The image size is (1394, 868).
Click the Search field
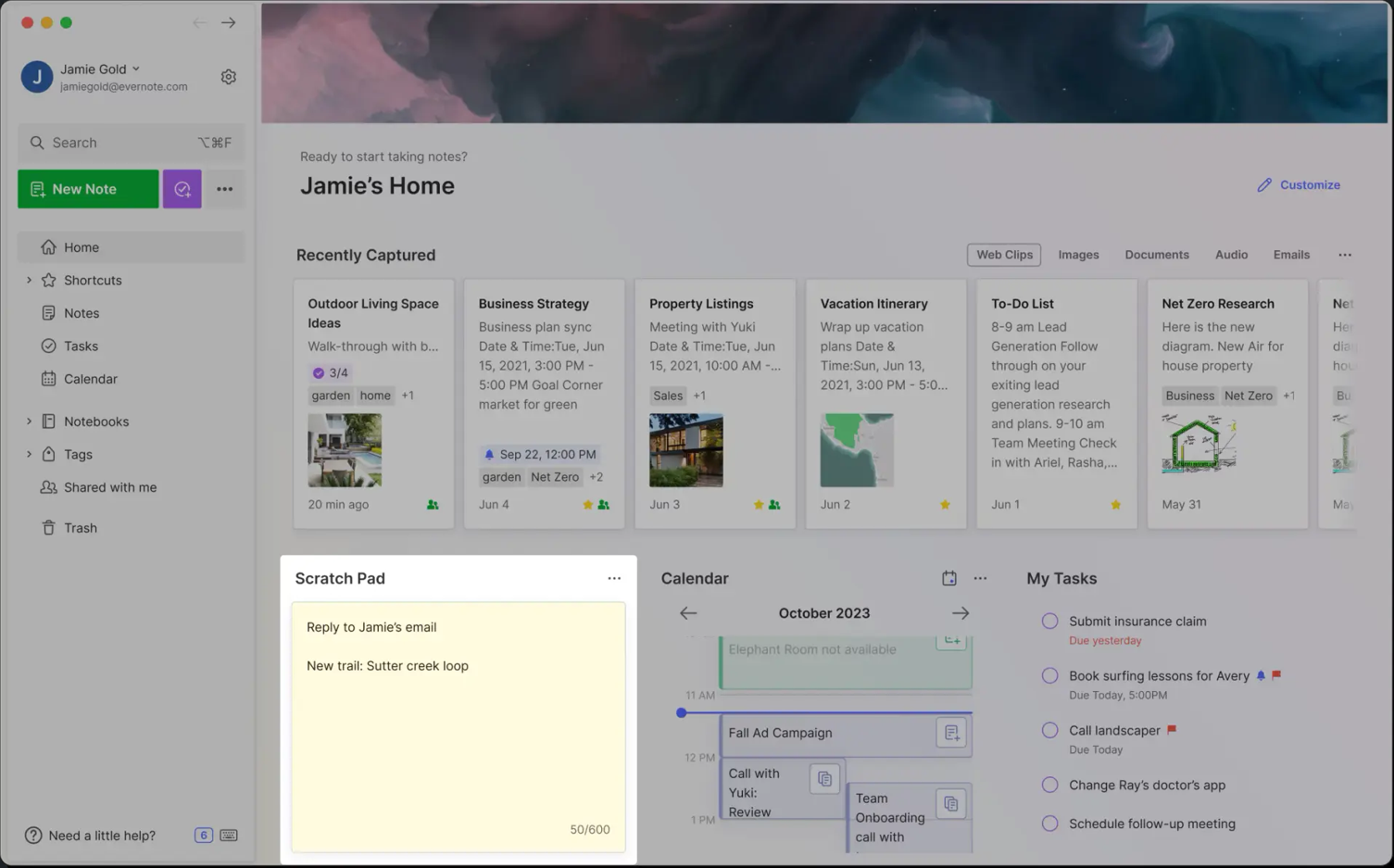point(130,143)
